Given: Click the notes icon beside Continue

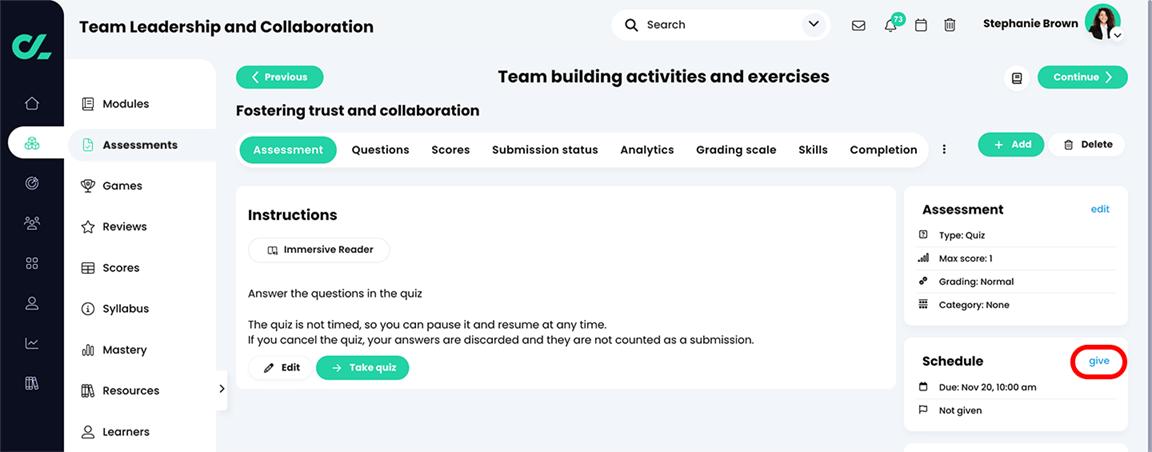Looking at the screenshot, I should tap(1017, 77).
